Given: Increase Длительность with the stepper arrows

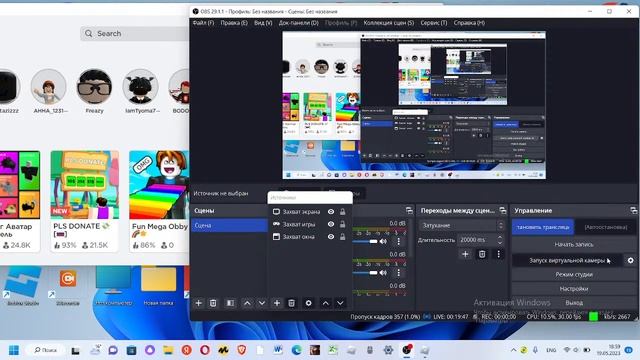Looking at the screenshot, I should tap(500, 237).
